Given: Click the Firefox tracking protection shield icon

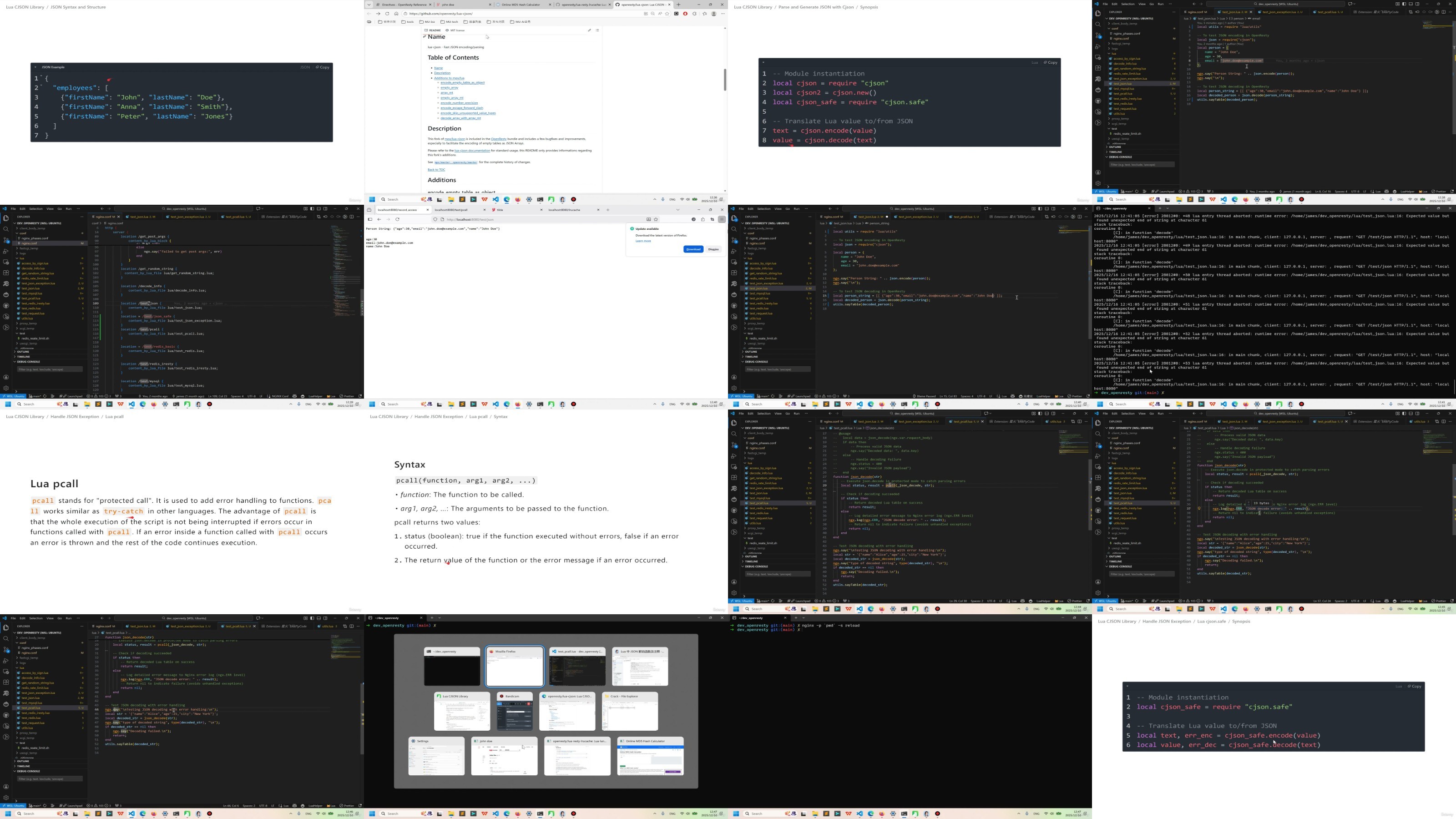Looking at the screenshot, I should (435, 219).
